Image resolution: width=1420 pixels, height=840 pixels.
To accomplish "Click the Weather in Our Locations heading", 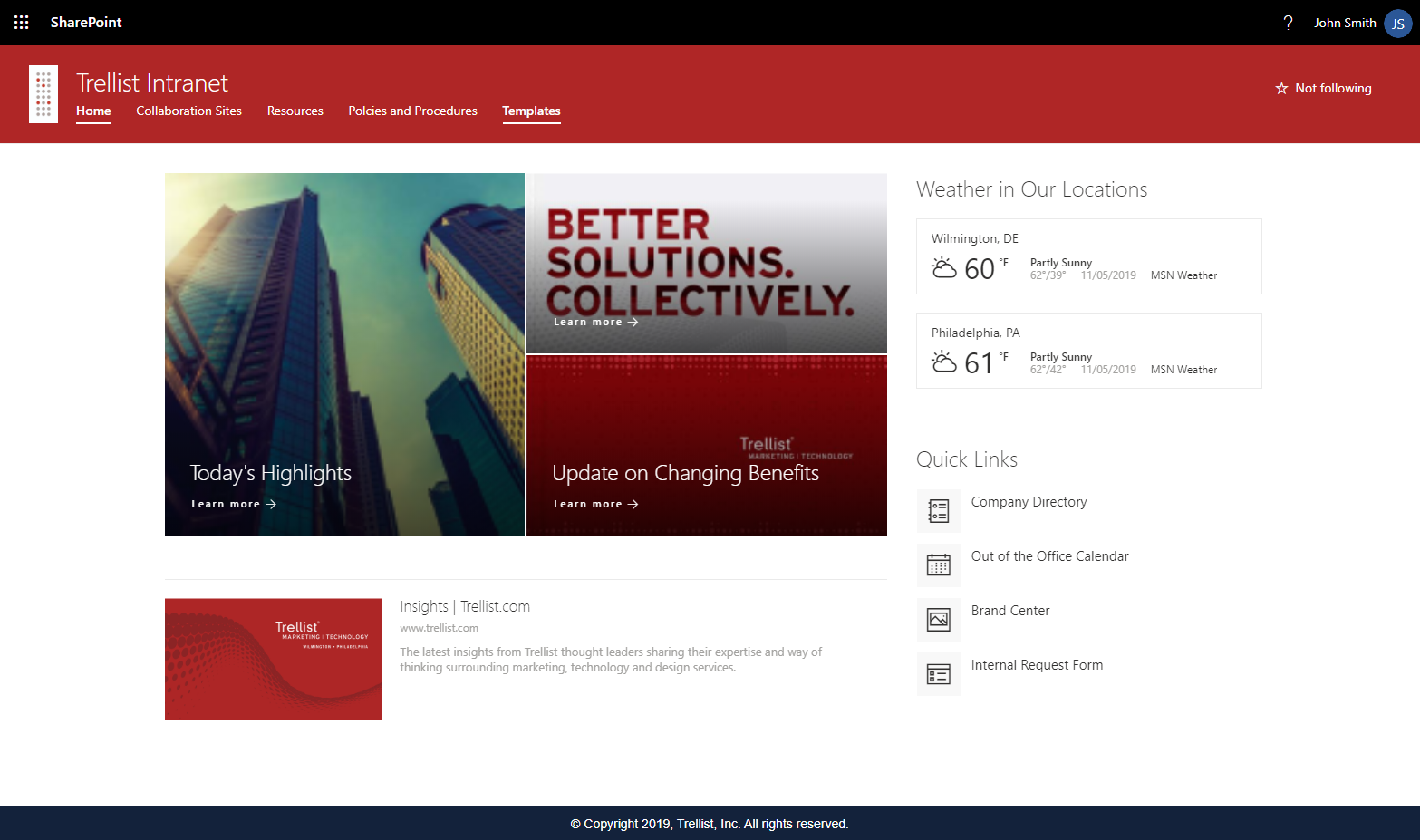I will [1031, 189].
